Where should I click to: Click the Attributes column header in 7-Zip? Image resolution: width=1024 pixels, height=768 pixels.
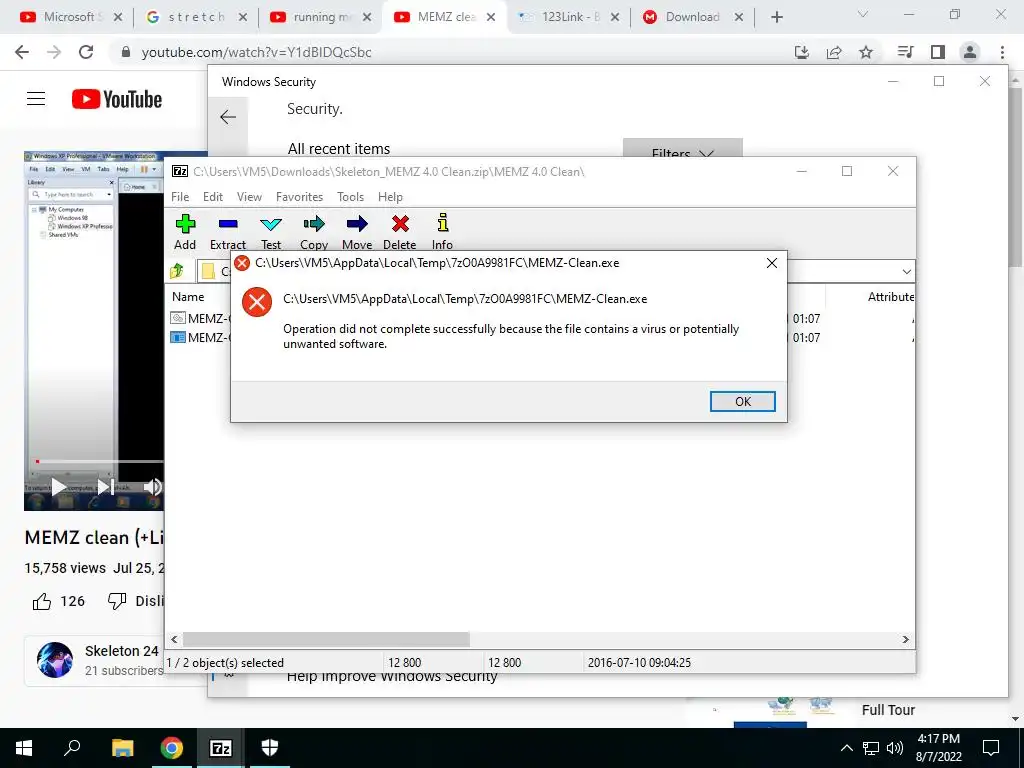(x=890, y=296)
